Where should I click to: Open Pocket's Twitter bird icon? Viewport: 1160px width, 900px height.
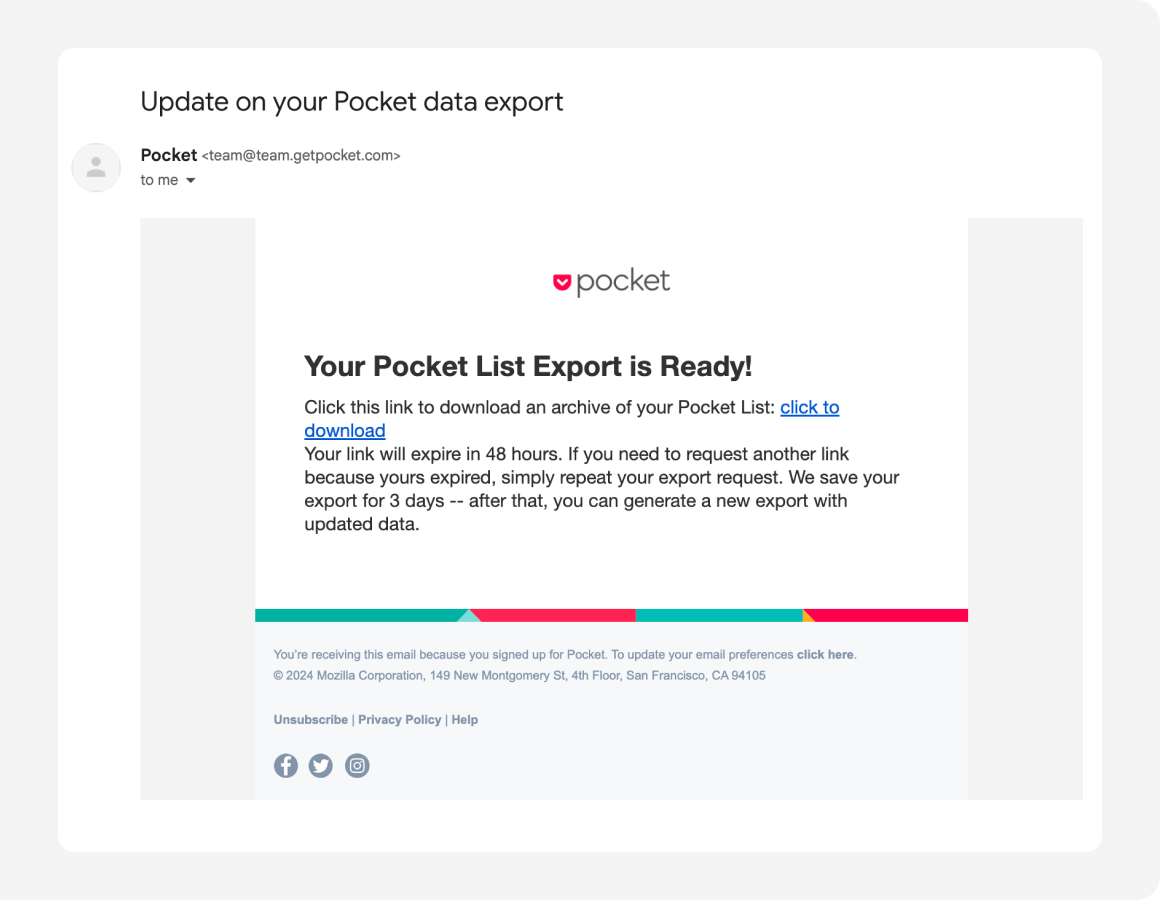pos(321,765)
